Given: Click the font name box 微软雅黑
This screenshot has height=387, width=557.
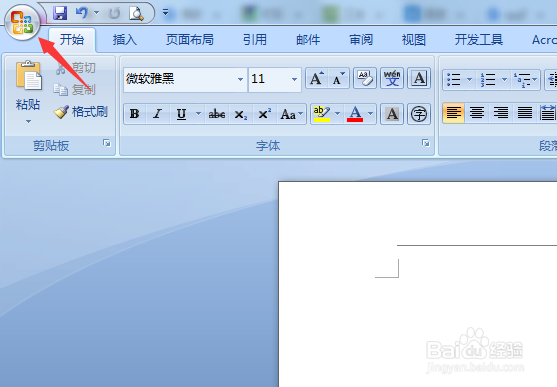Looking at the screenshot, I should (x=180, y=79).
